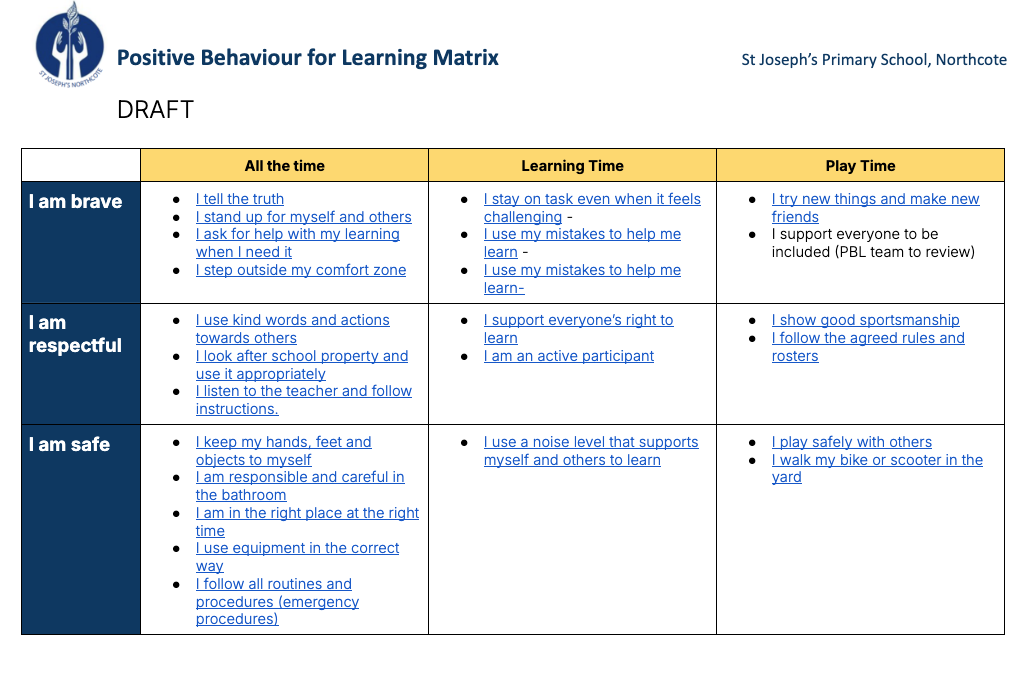Viewport: 1034px width, 687px height.
Task: Follow "I walk my bike or scooter" link
Action: click(x=877, y=469)
